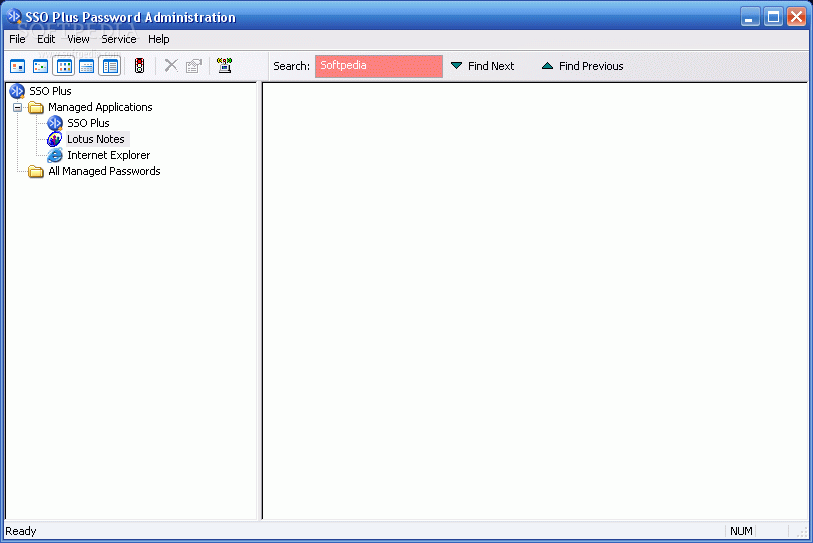Click the NUM indicator in status bar
Image resolution: width=813 pixels, height=543 pixels.
pyautogui.click(x=741, y=531)
